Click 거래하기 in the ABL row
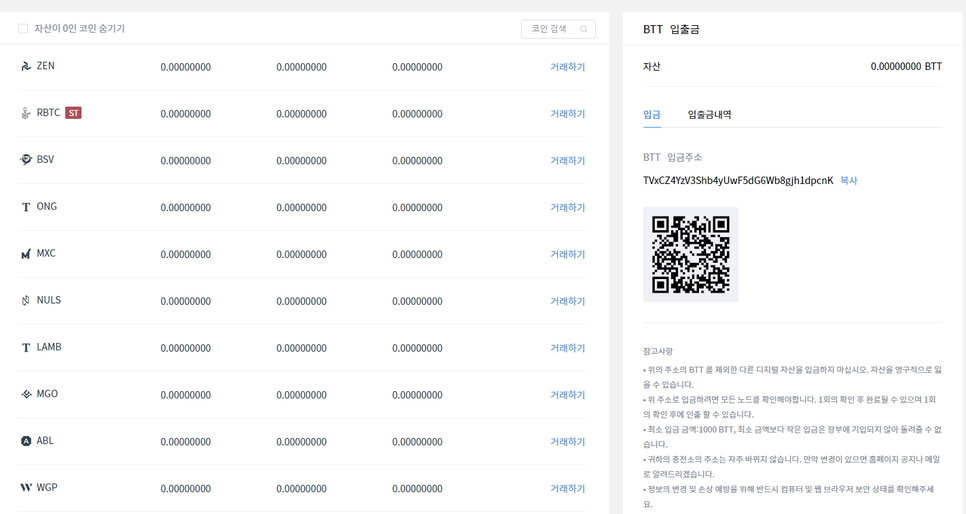The height and width of the screenshot is (514, 966). tap(567, 441)
